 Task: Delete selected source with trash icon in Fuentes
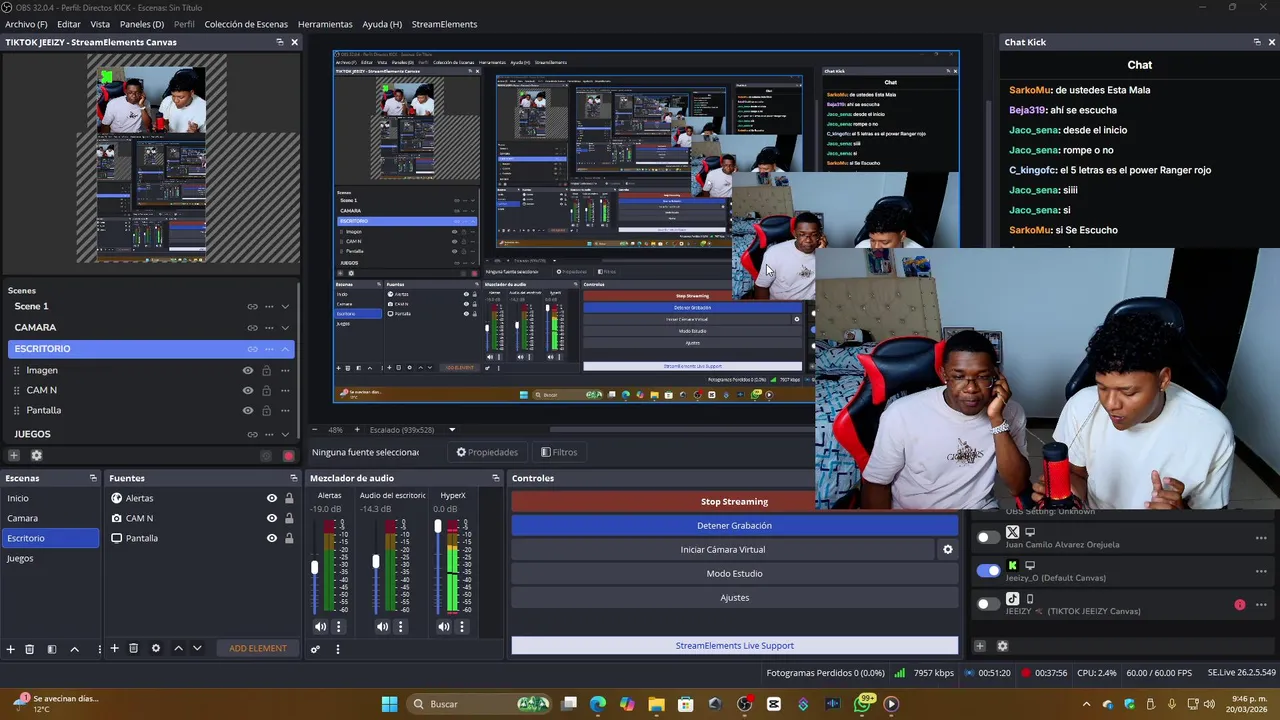pyautogui.click(x=133, y=649)
